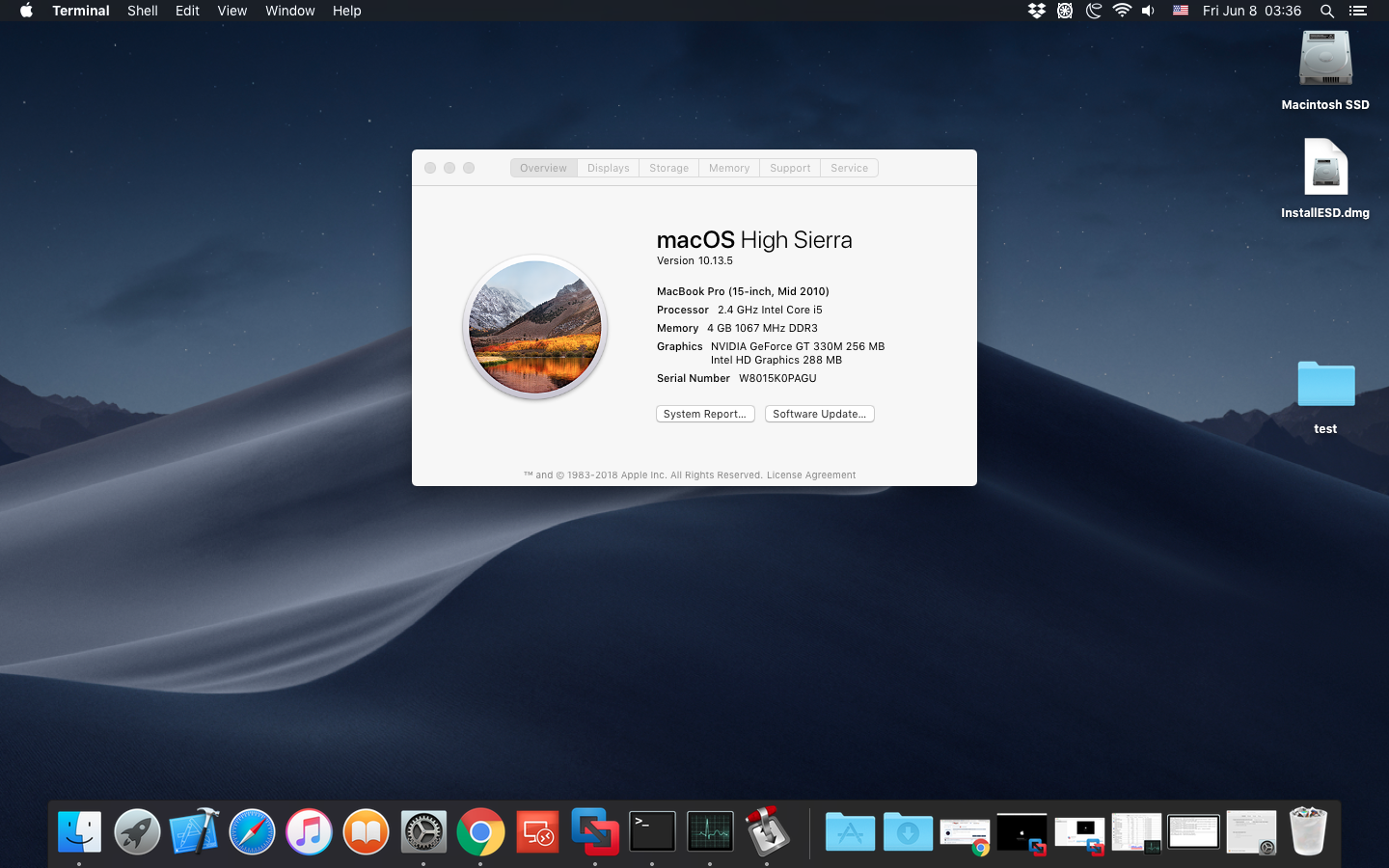Image resolution: width=1389 pixels, height=868 pixels.
Task: Open the Terminal View menu
Action: [x=232, y=11]
